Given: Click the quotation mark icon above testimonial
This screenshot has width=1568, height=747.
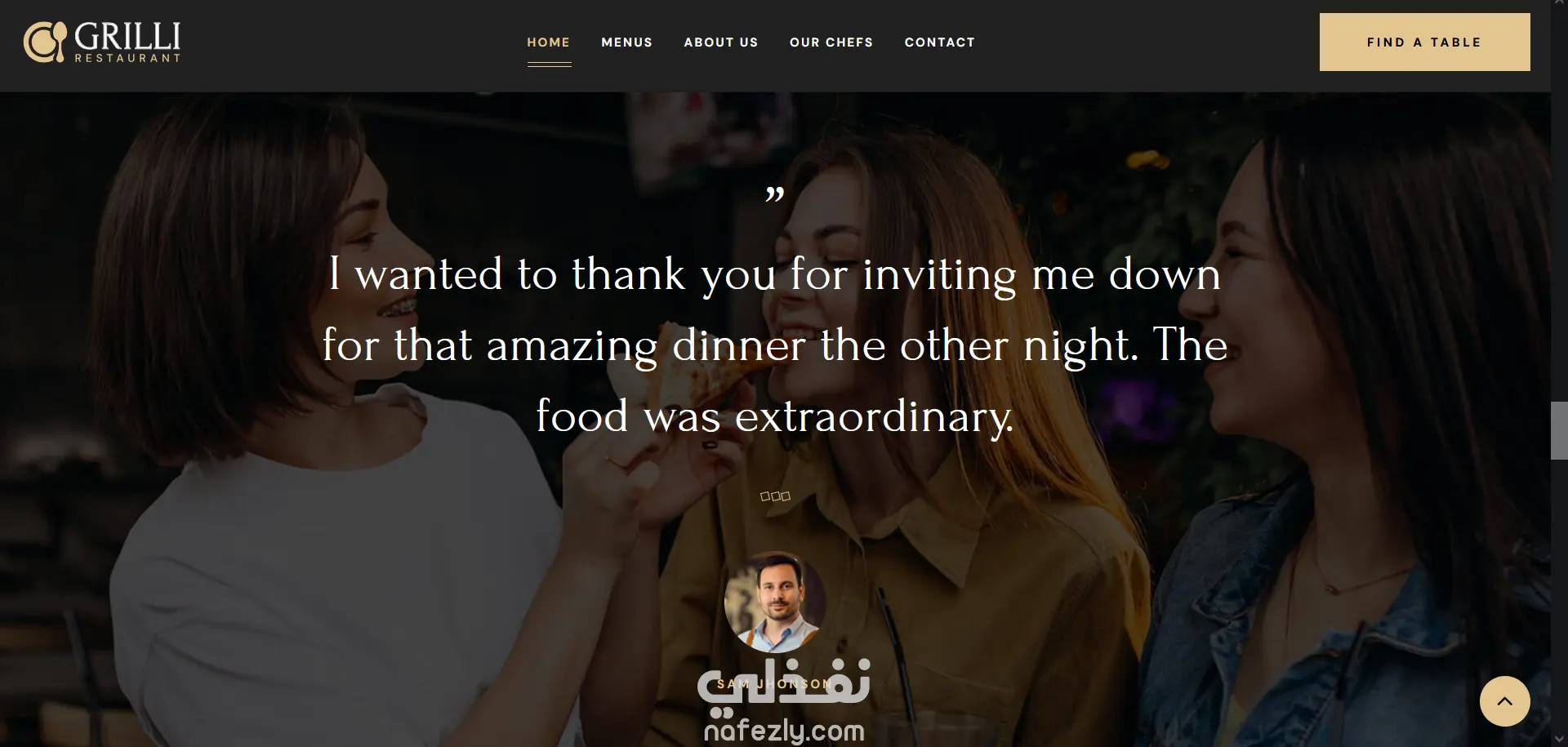Looking at the screenshot, I should (775, 195).
